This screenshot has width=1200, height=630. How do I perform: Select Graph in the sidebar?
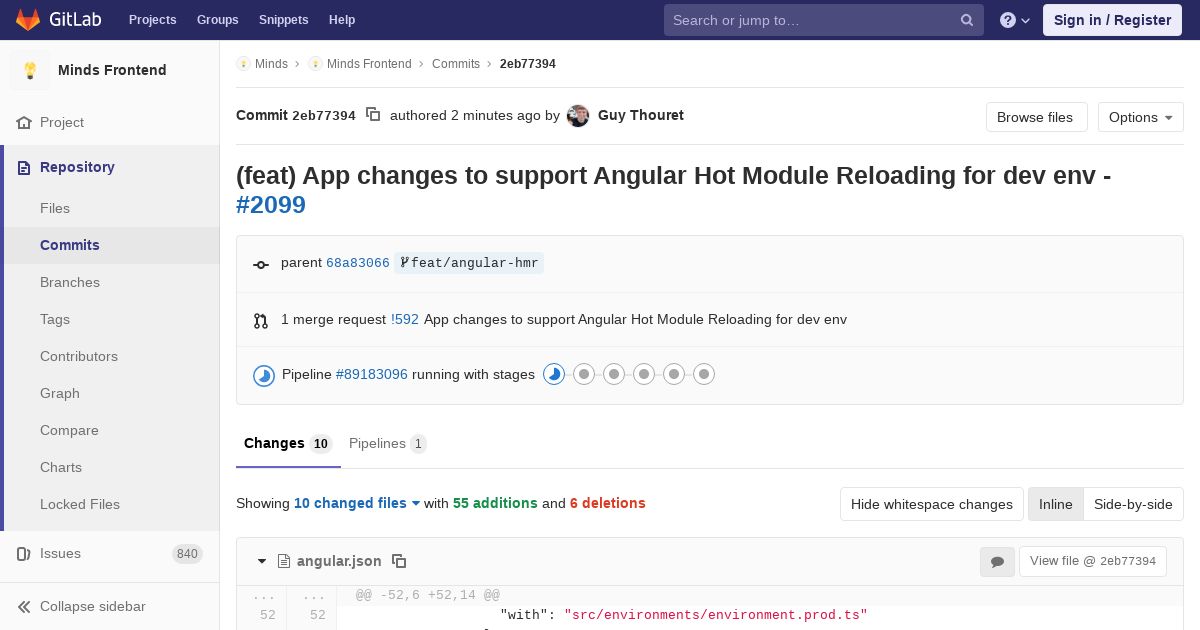click(60, 394)
